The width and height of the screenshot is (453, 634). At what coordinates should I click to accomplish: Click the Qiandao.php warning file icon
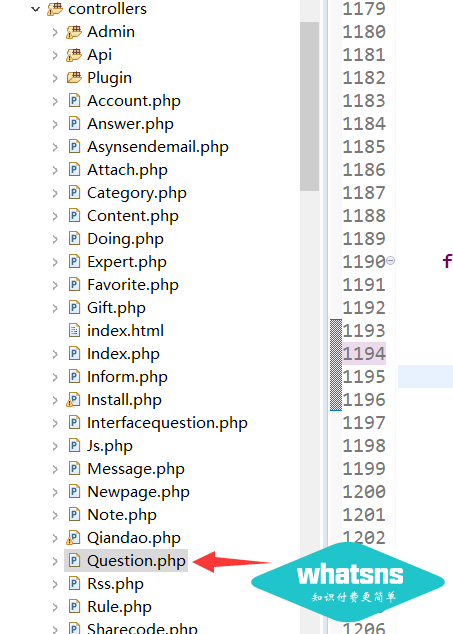pyautogui.click(x=73, y=538)
